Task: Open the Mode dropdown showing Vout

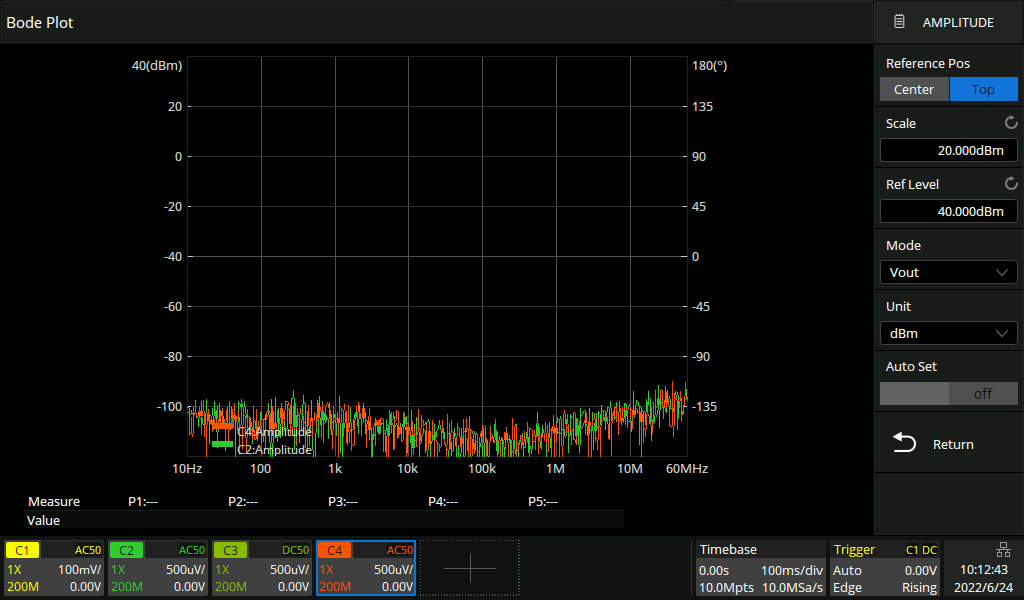Action: (x=948, y=272)
